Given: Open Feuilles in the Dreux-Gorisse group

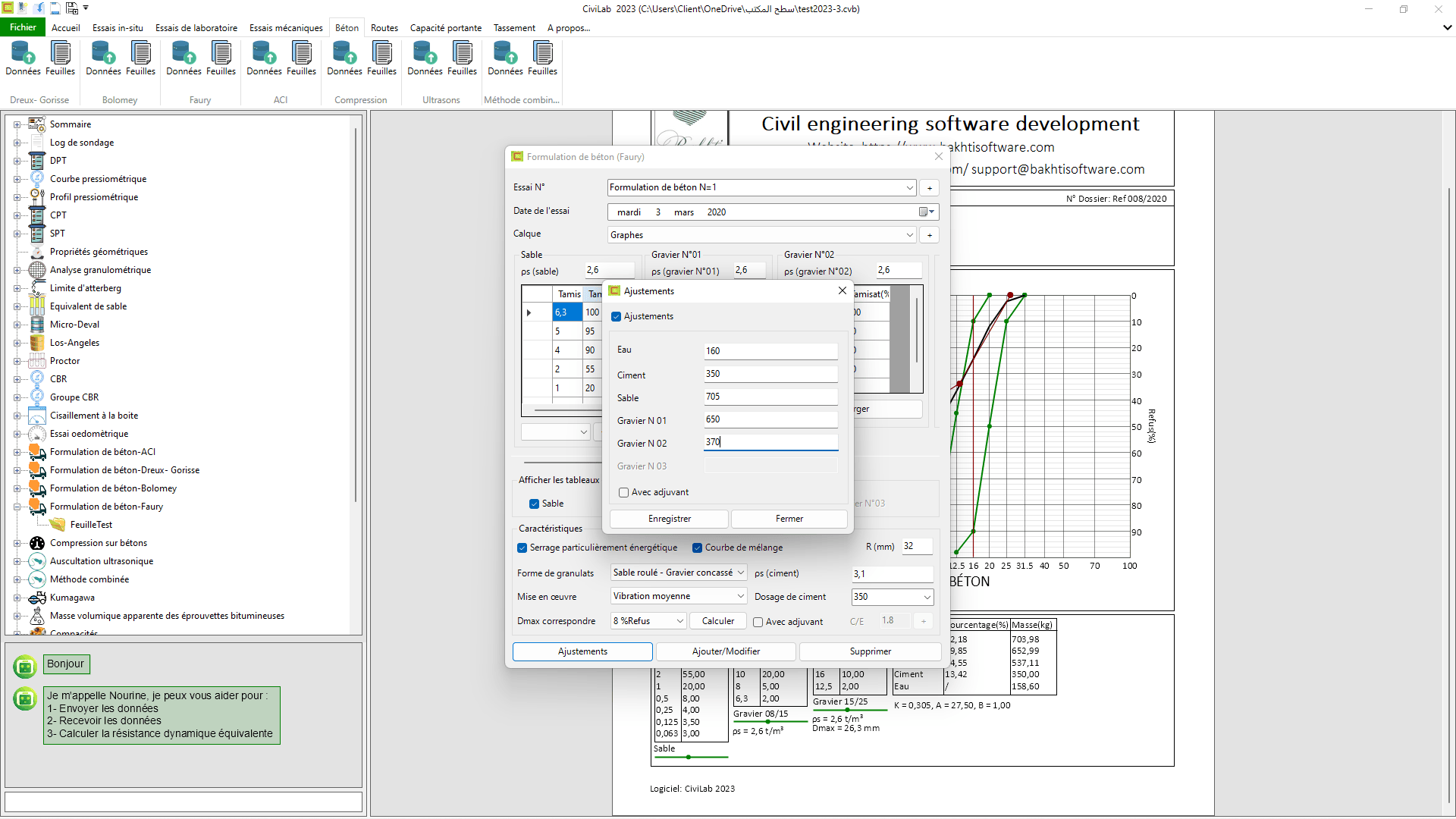Looking at the screenshot, I should [60, 58].
